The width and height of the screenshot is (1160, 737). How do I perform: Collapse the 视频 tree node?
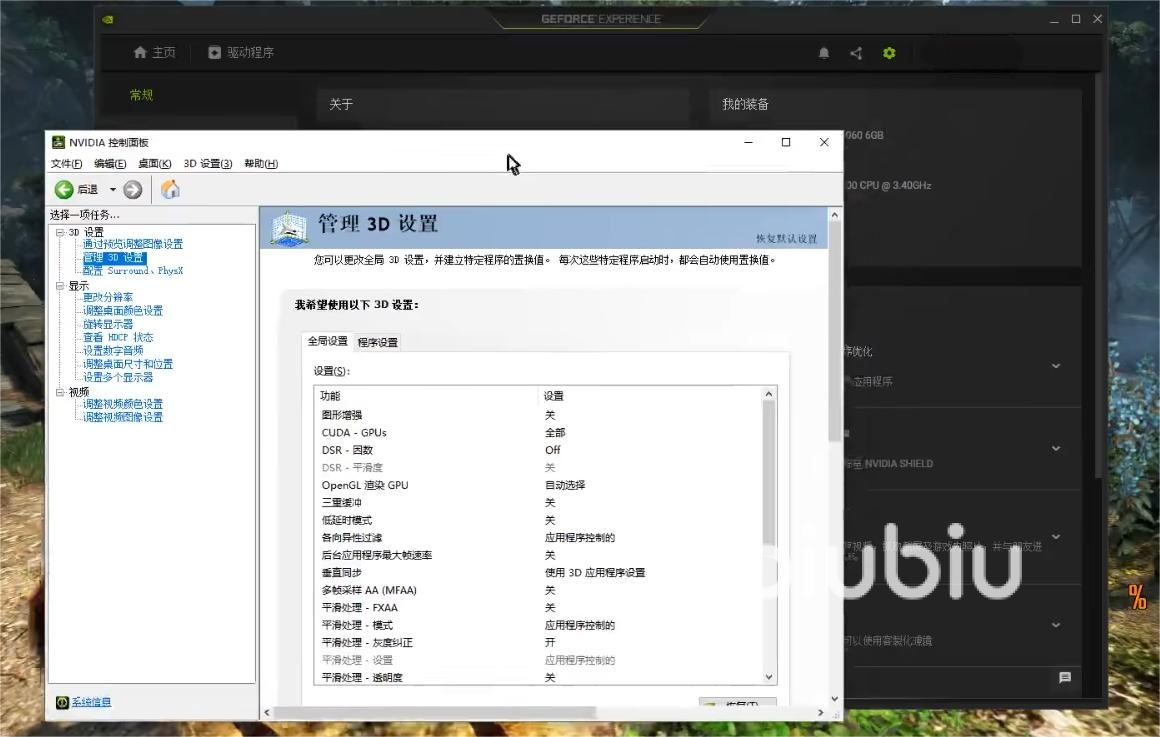click(60, 392)
